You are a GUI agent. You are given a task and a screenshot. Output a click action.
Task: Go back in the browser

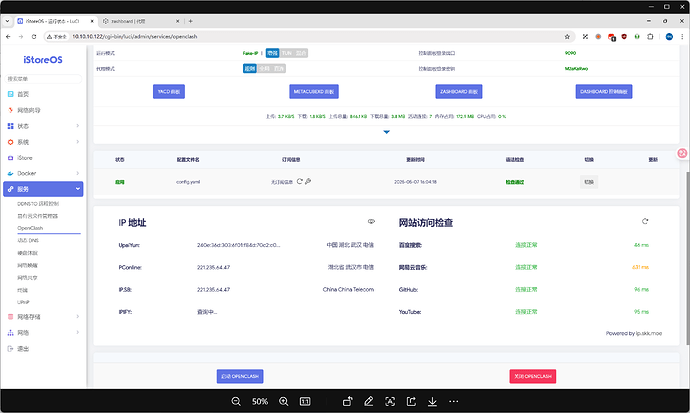tap(8, 37)
